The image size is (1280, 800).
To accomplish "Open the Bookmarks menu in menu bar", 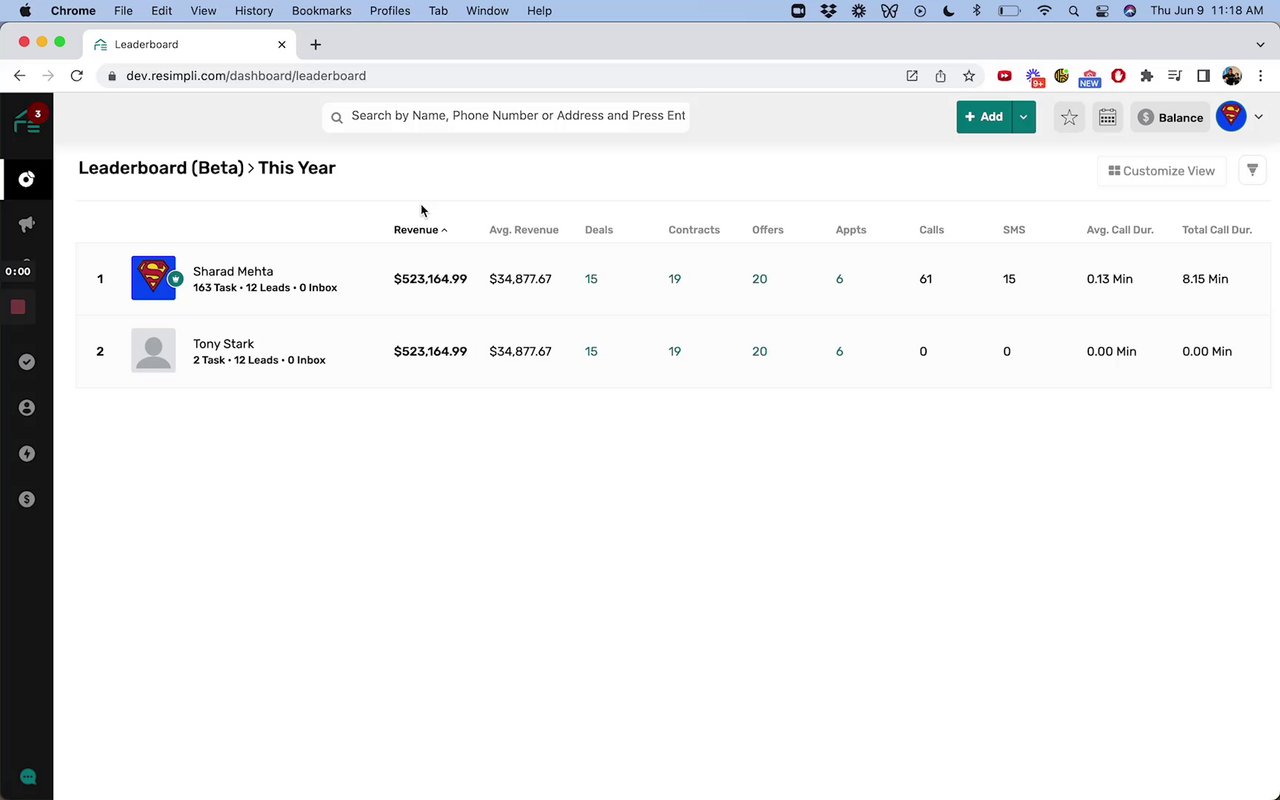I will [x=321, y=11].
